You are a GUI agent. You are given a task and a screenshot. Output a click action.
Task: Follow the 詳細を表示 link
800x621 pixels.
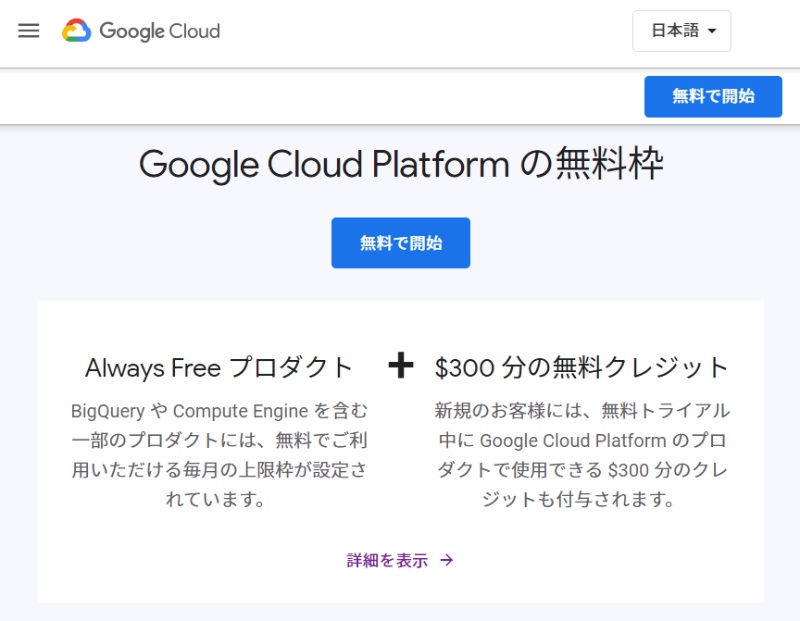tap(387, 561)
